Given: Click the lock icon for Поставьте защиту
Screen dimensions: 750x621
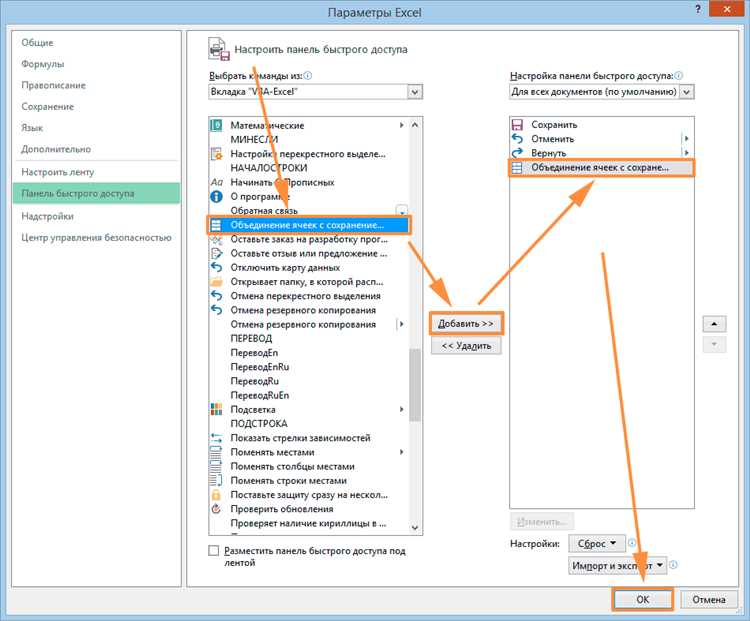Looking at the screenshot, I should coord(216,495).
